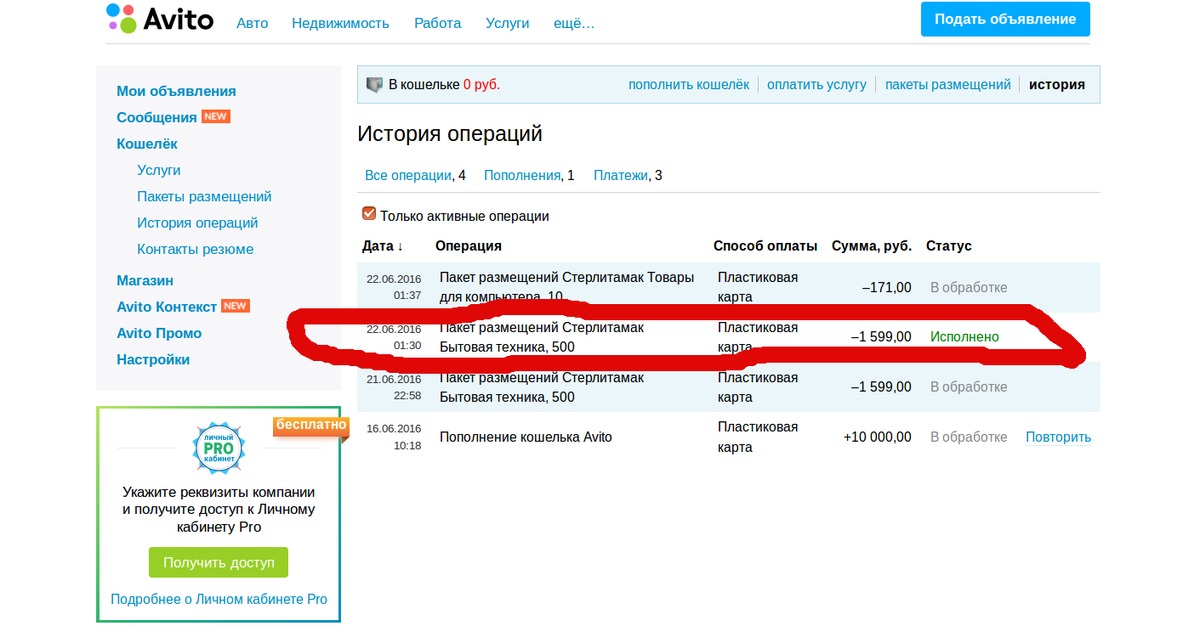Image resolution: width=1200 pixels, height=628 pixels.
Task: Open Сообщения in the sidebar
Action: (x=157, y=117)
